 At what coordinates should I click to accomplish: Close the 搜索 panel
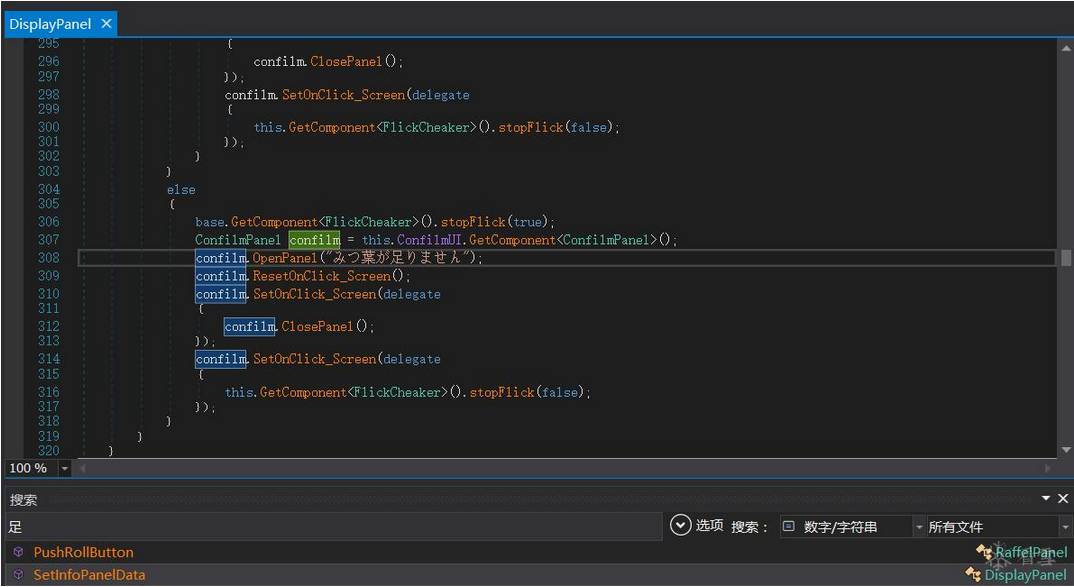(x=1063, y=498)
